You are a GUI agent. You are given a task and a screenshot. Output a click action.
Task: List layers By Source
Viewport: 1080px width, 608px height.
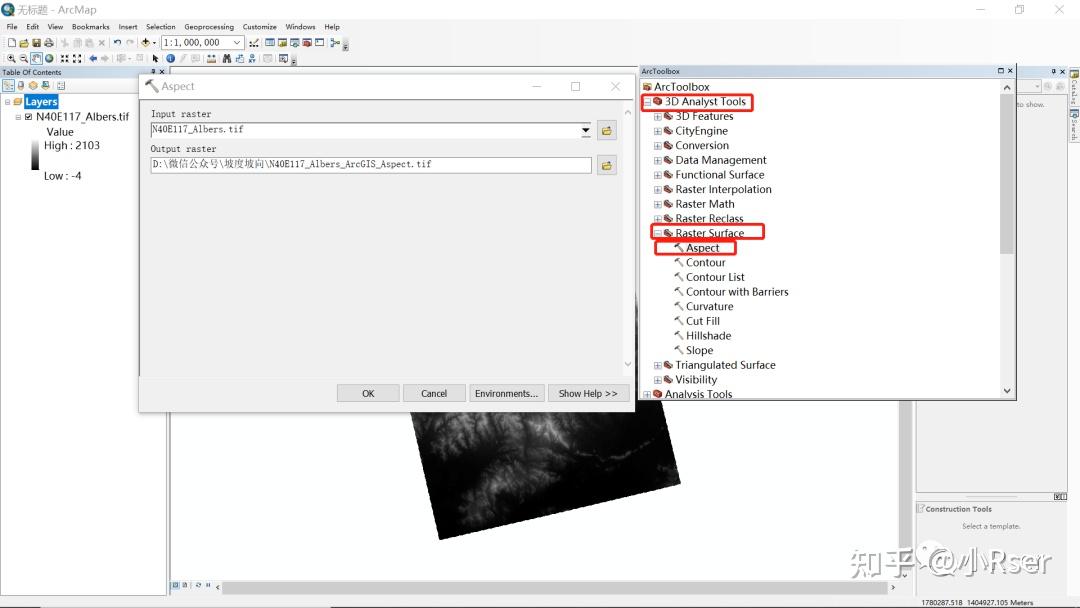pyautogui.click(x=21, y=85)
